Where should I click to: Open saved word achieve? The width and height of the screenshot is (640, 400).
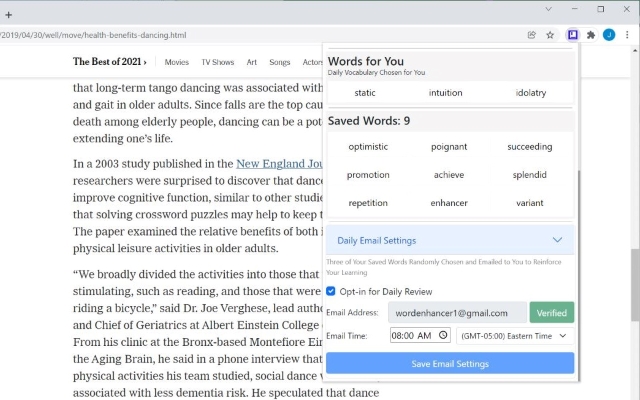point(449,175)
